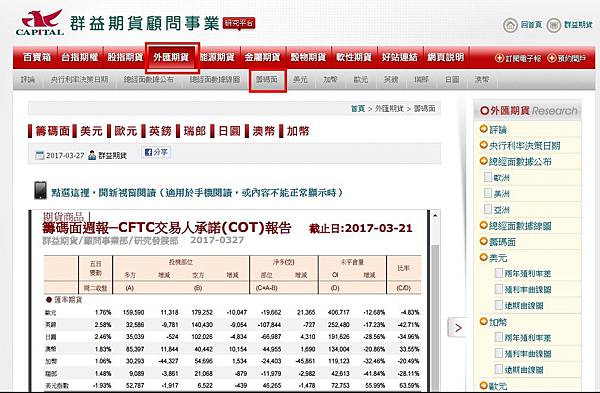Click sidebar 評論 link
600x393 pixels.
pos(498,130)
